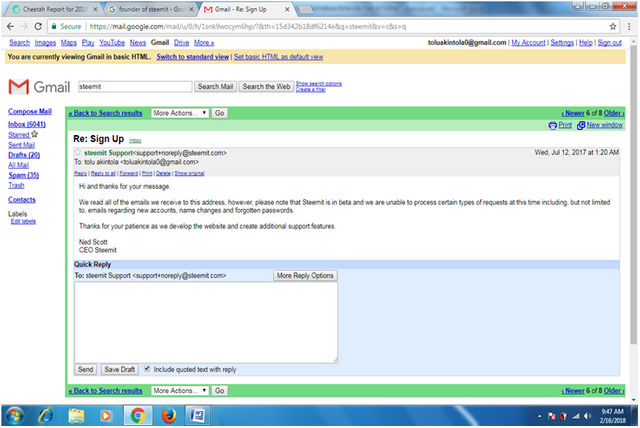640x428 pixels.
Task: Open Firefox from taskbar
Action: [x=169, y=416]
